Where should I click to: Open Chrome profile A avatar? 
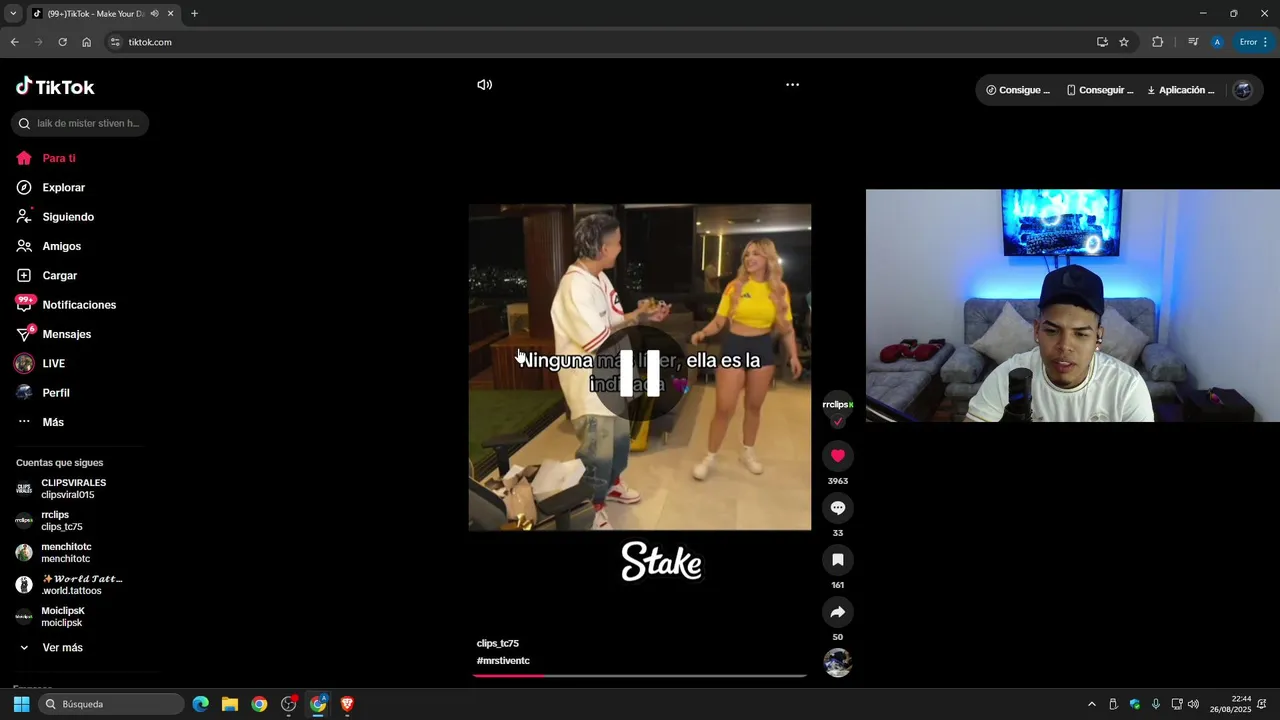1217,42
